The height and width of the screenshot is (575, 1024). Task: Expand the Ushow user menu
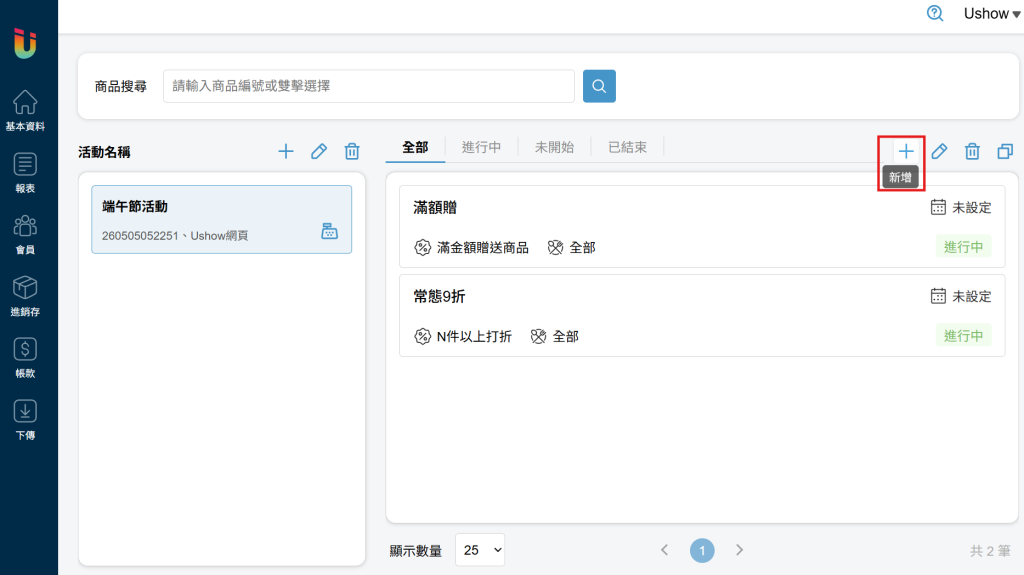[x=991, y=13]
